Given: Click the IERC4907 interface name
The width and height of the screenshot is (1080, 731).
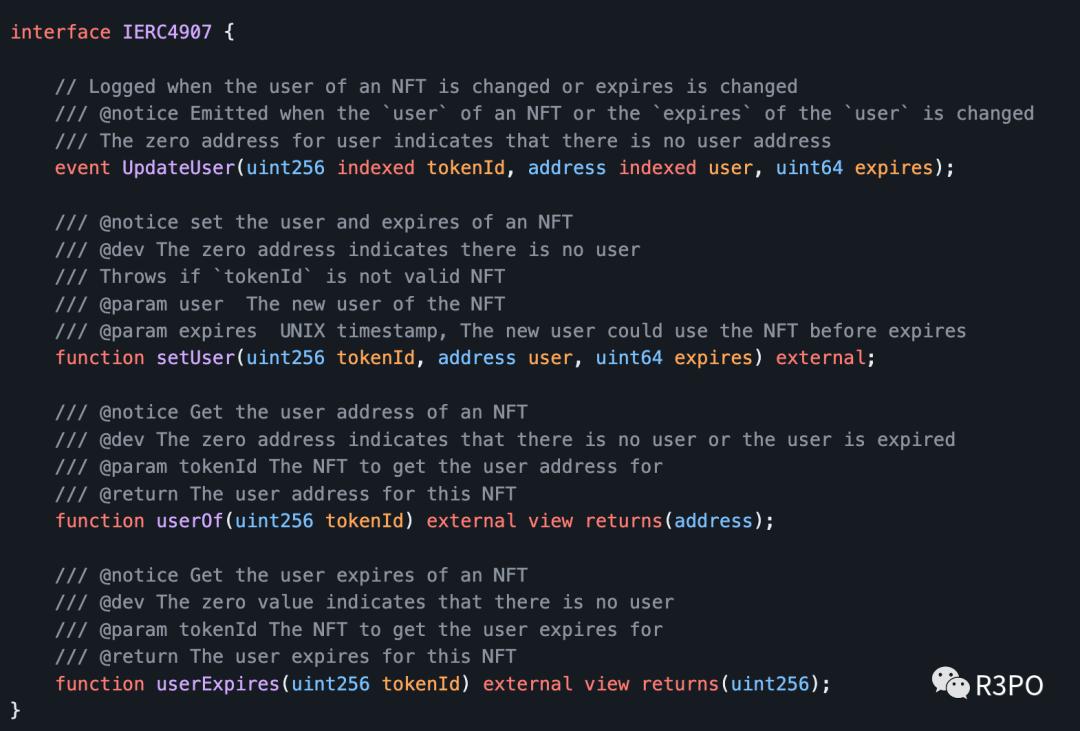Looking at the screenshot, I should (x=167, y=32).
